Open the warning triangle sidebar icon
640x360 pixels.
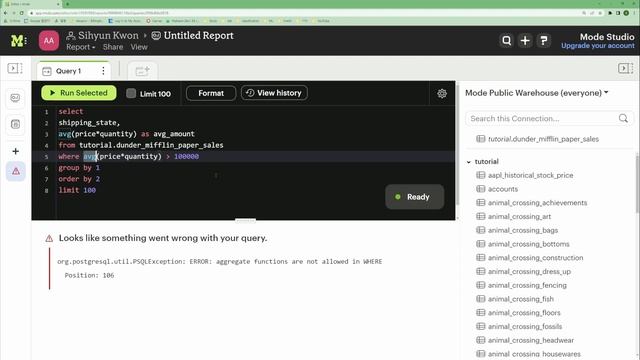[x=16, y=171]
